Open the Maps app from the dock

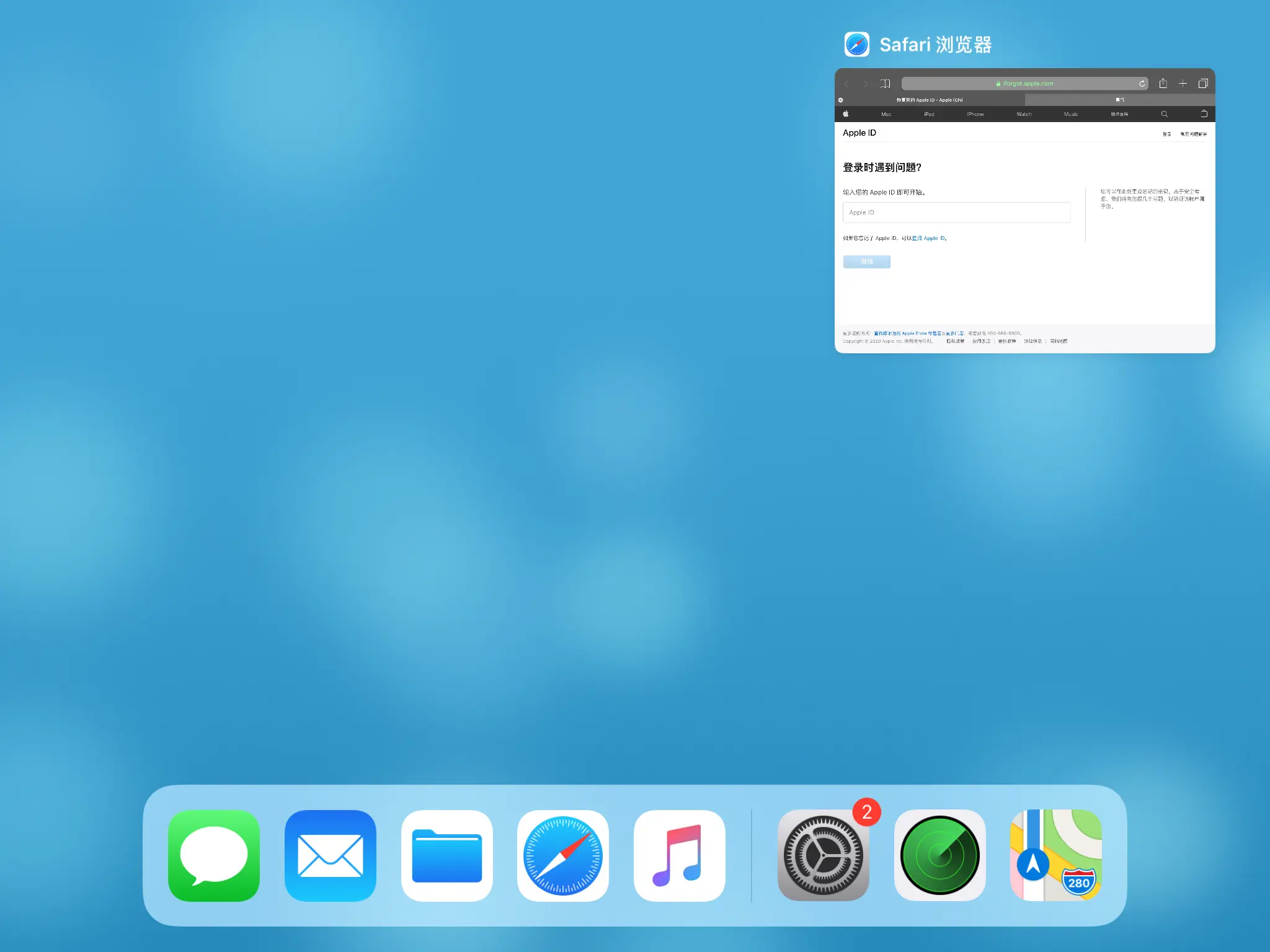click(1056, 855)
